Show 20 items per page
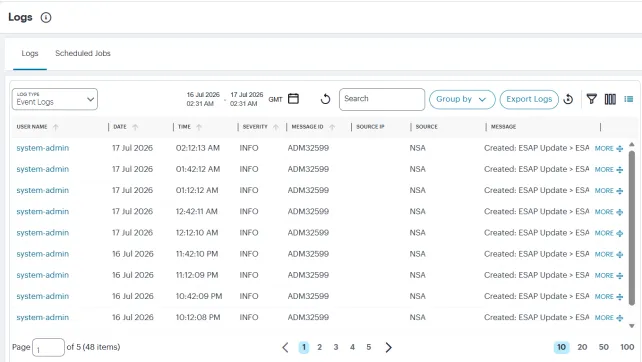 click(x=582, y=347)
